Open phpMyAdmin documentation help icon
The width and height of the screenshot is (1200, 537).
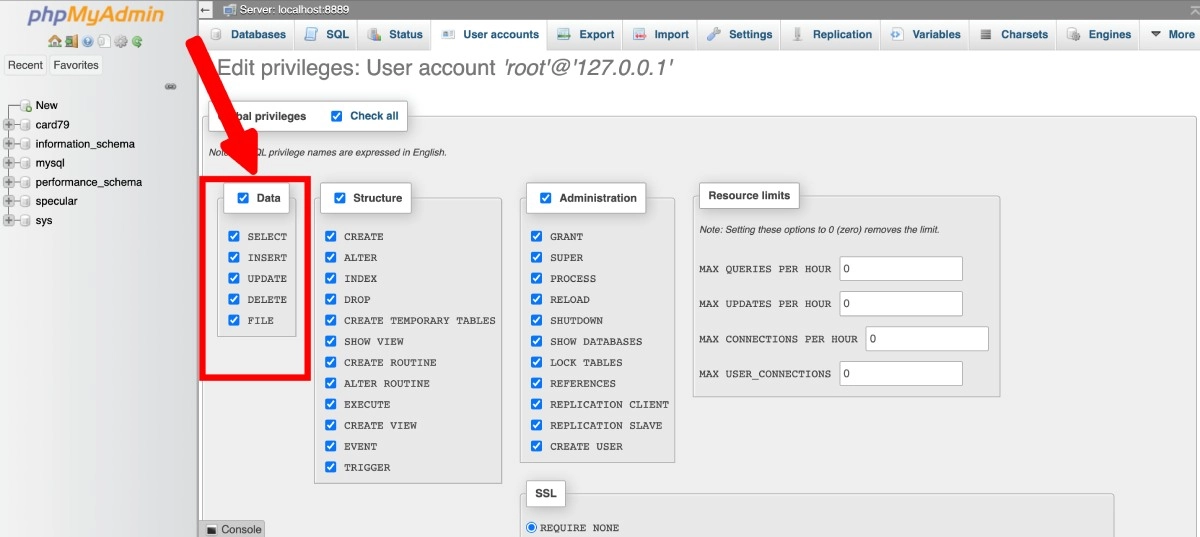(x=87, y=41)
